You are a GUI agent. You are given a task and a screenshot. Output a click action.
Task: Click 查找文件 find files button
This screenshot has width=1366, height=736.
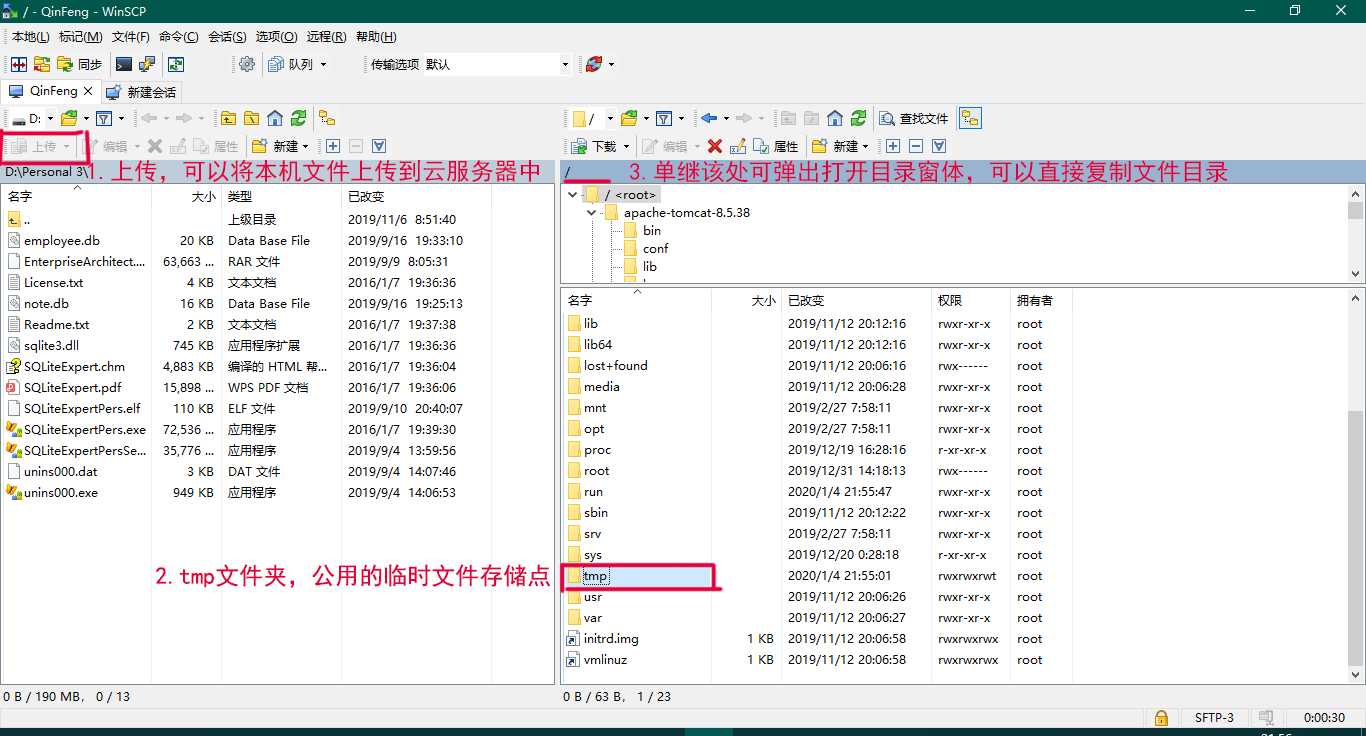coord(914,118)
